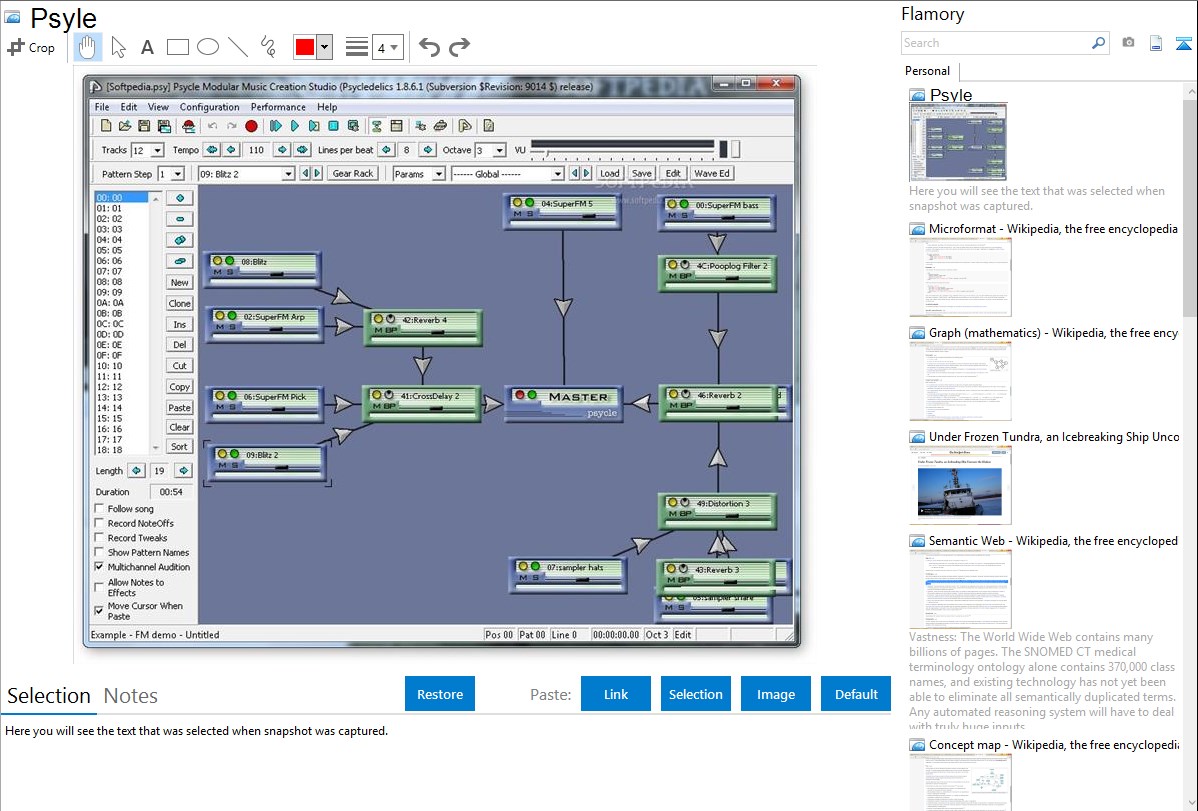Open the Params dropdown
Viewport: 1198px width, 811px height.
(x=419, y=174)
